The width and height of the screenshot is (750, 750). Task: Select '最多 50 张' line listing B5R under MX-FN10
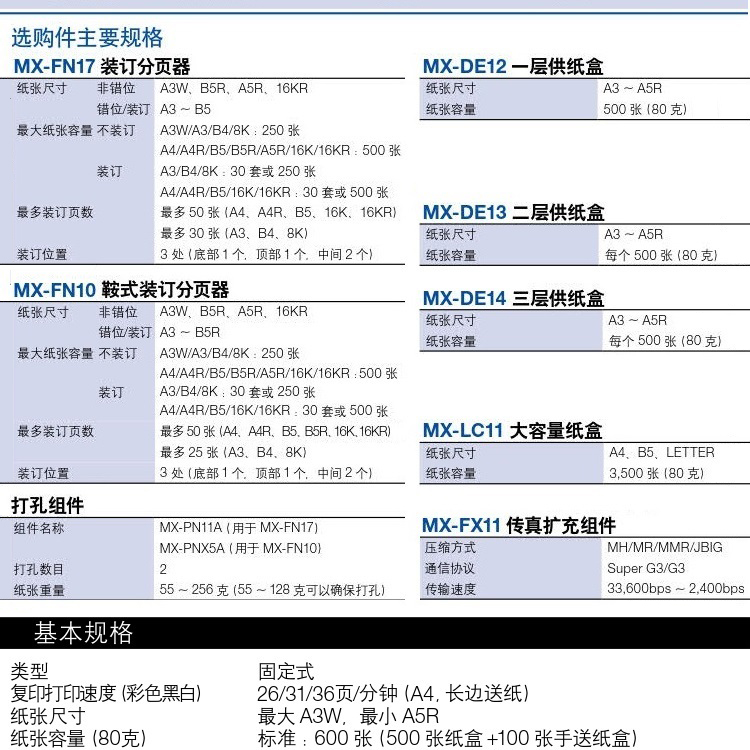click(276, 431)
